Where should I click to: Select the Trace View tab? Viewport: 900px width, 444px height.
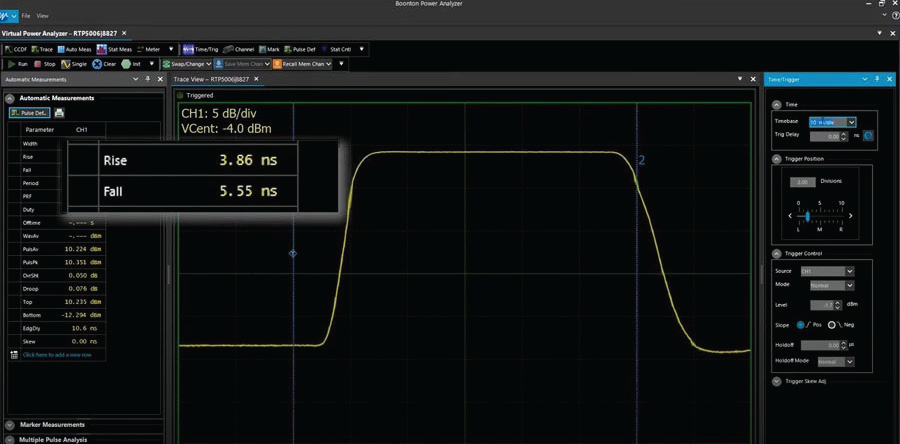pos(215,78)
